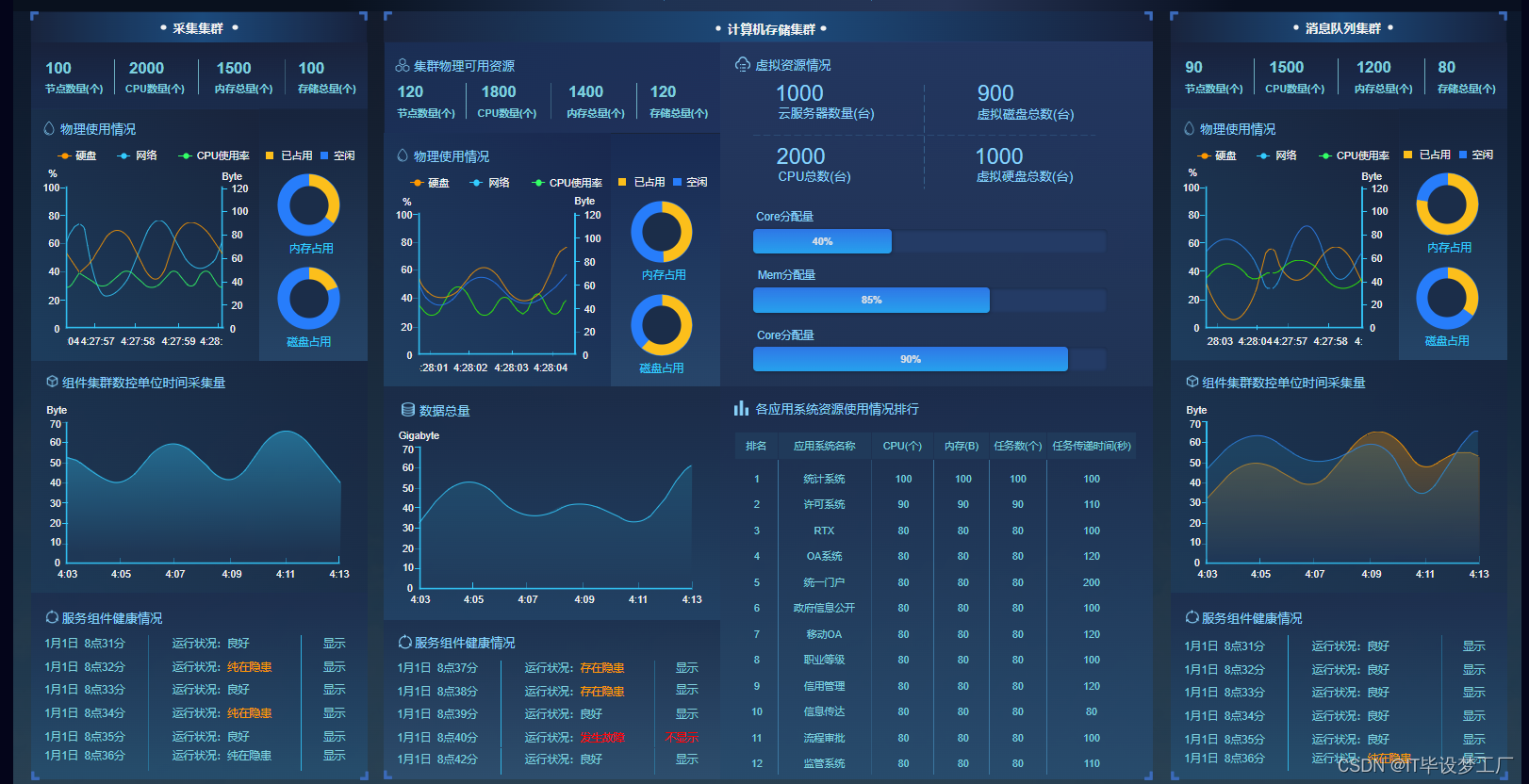Viewport: 1529px width, 784px height.
Task: Click the 发生故障 status text
Action: [x=602, y=737]
